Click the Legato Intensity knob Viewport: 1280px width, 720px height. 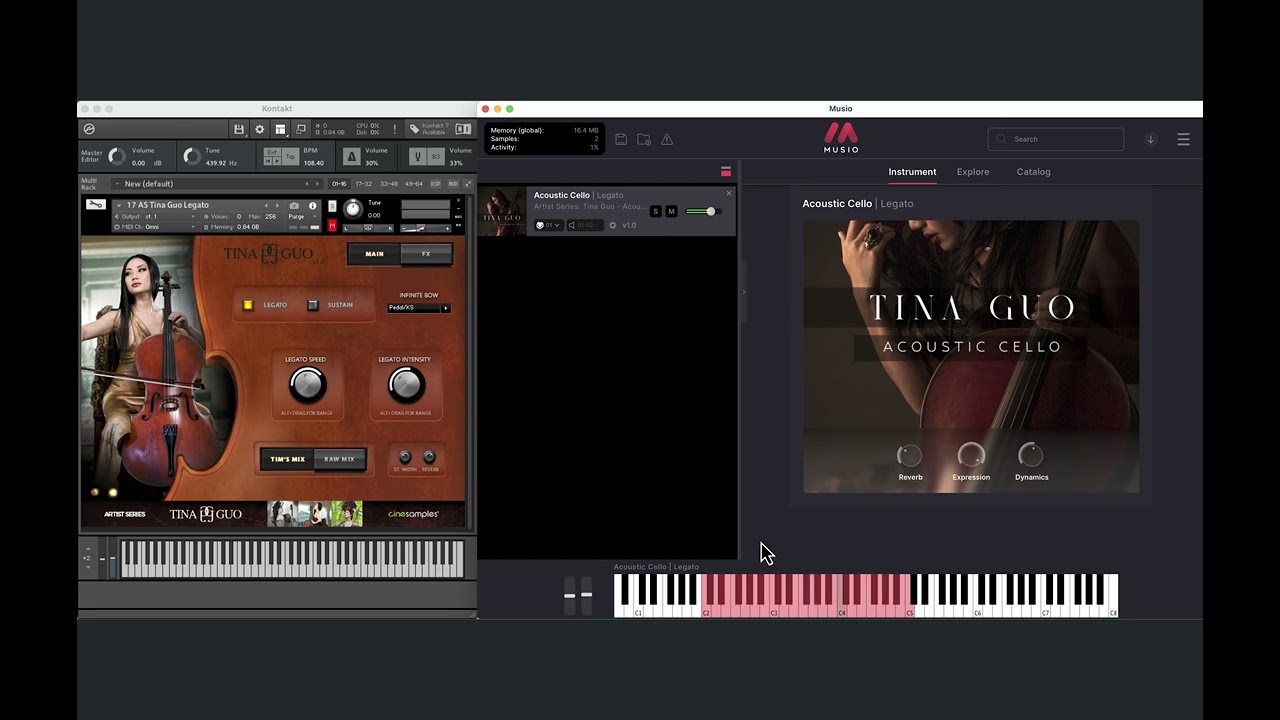[405, 385]
